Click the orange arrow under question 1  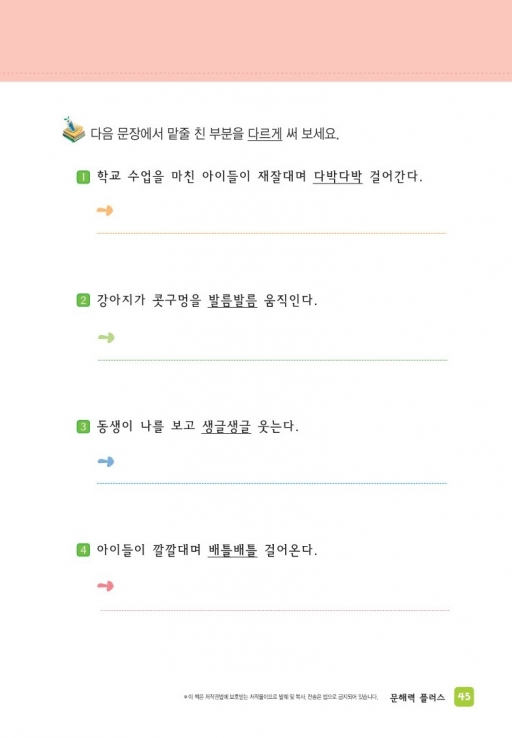[x=105, y=210]
